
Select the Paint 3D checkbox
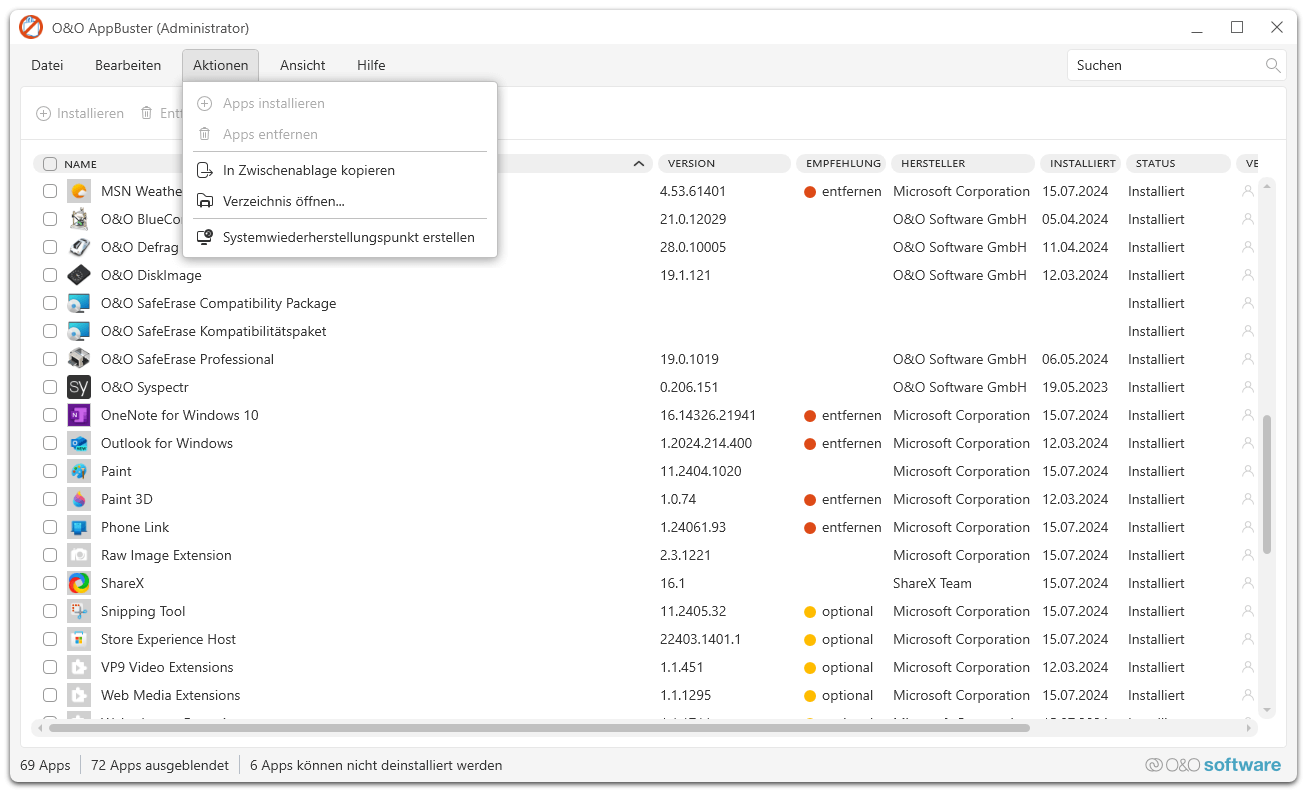pyautogui.click(x=50, y=499)
